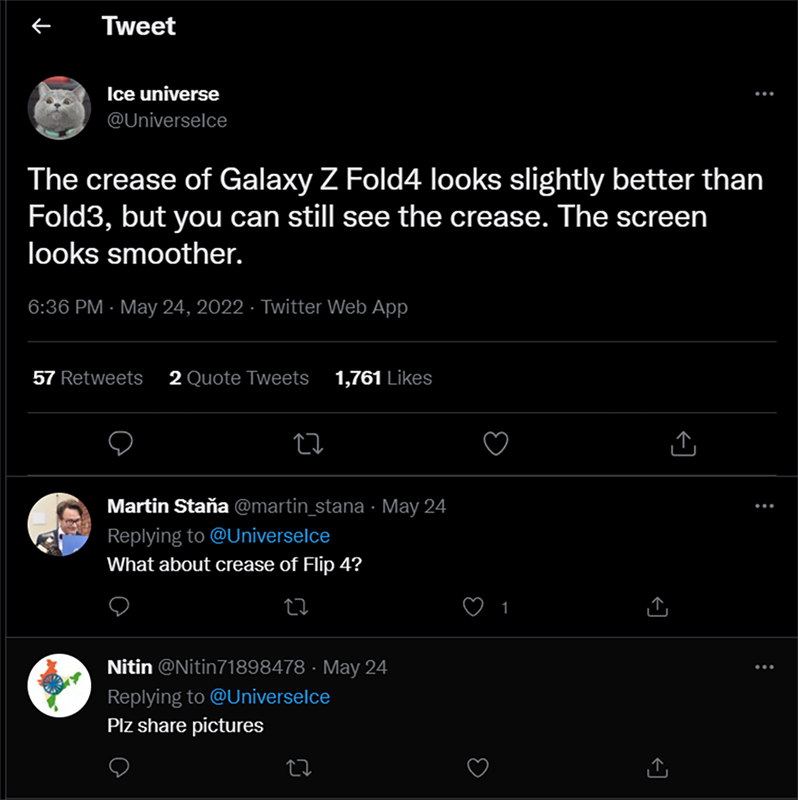Retweet Ice universe's Galaxy Z Fold4 tweet
The height and width of the screenshot is (800, 798).
click(308, 443)
